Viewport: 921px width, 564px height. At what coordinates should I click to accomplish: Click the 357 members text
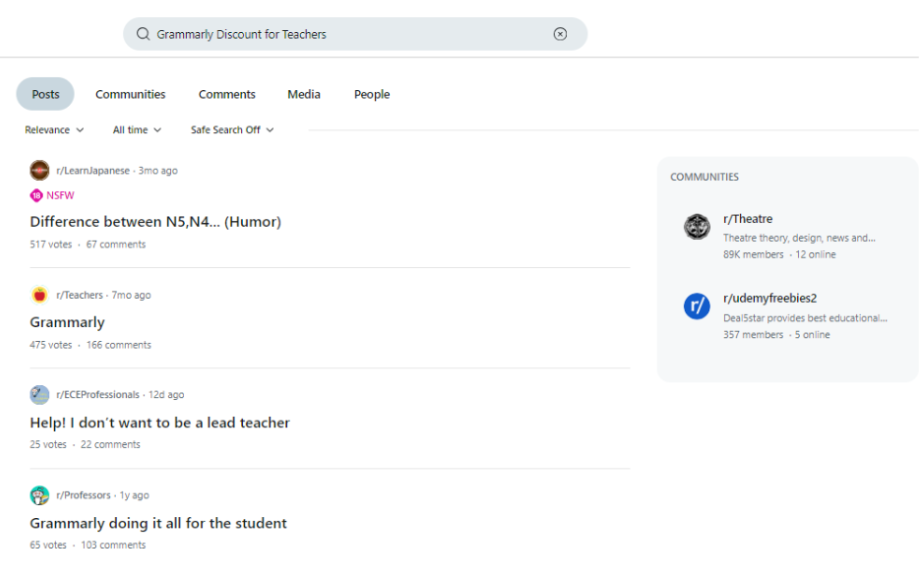[x=753, y=334]
